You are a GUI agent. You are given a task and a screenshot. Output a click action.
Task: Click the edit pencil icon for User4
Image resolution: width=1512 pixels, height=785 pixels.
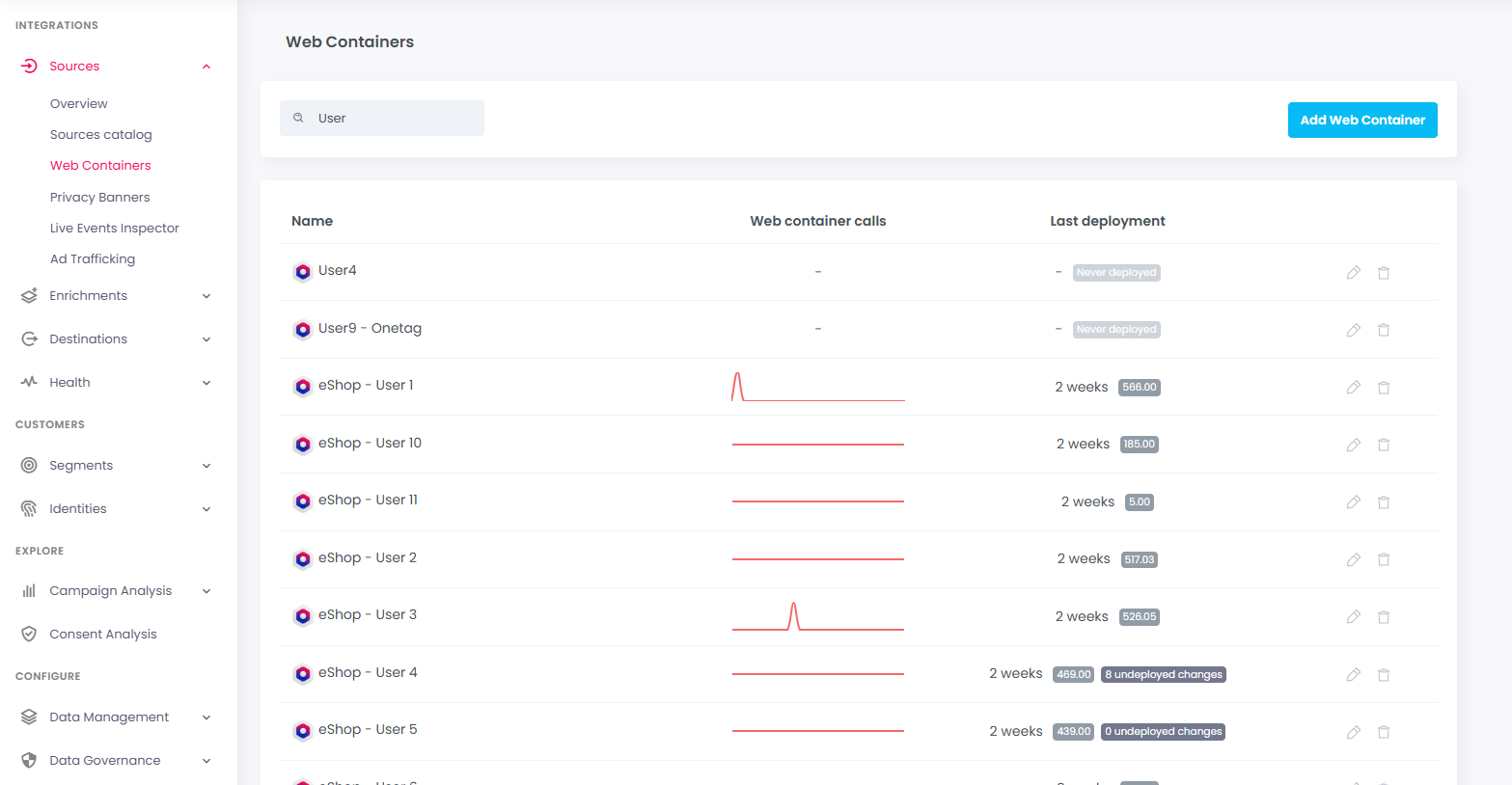click(1353, 273)
